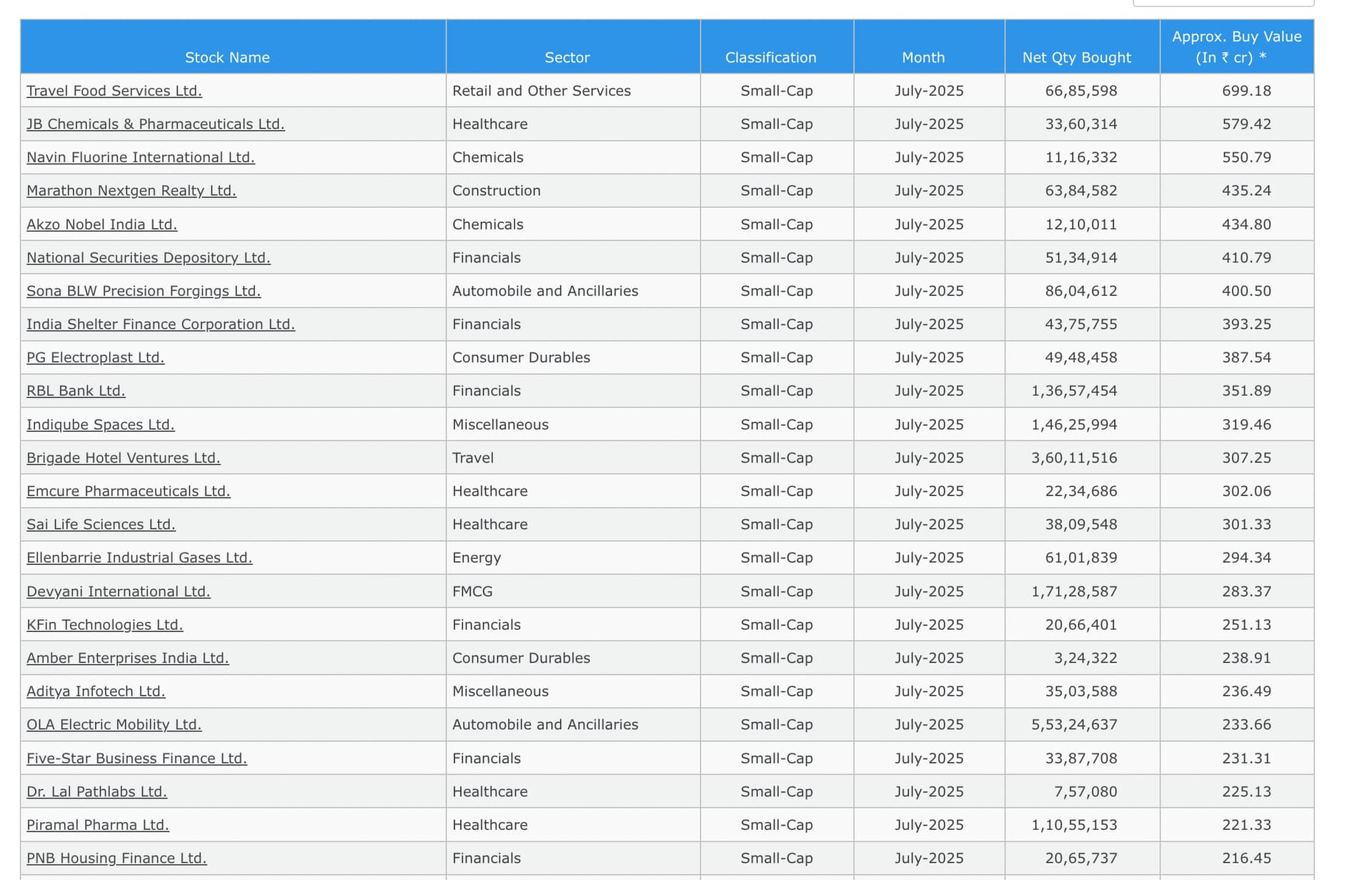Sort by Net Qty Bought header
This screenshot has width=1372, height=880.
pyautogui.click(x=1076, y=57)
